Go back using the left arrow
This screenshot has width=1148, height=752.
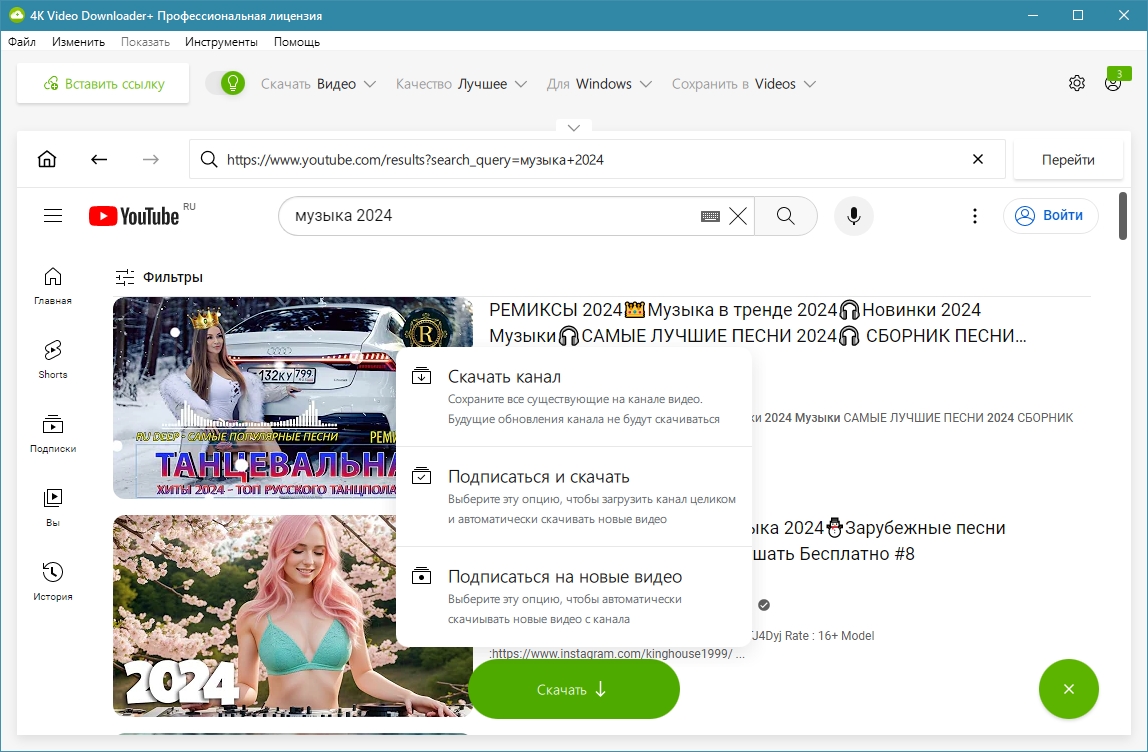pos(98,160)
